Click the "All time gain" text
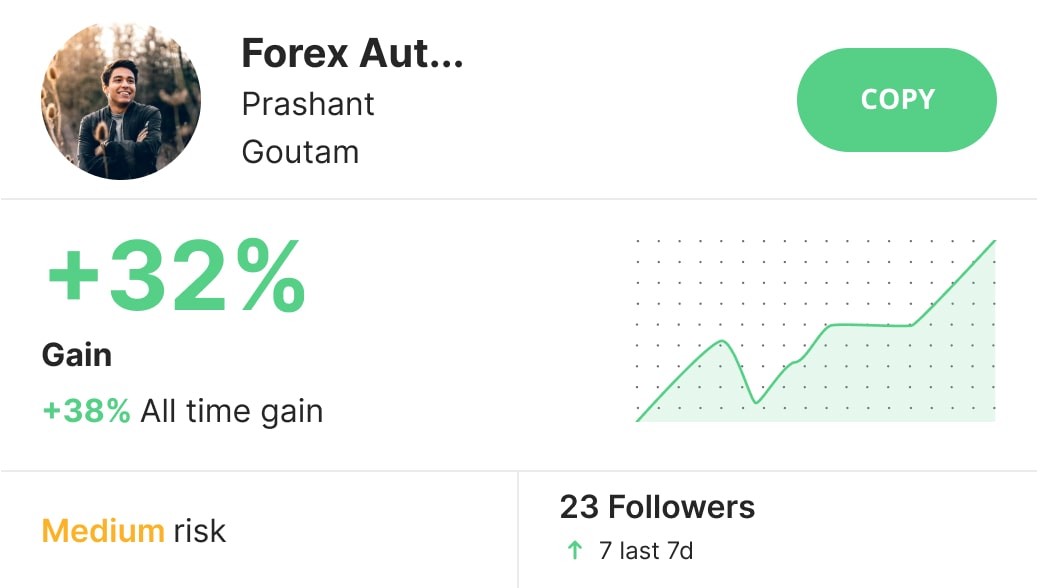1037x588 pixels. [x=232, y=410]
